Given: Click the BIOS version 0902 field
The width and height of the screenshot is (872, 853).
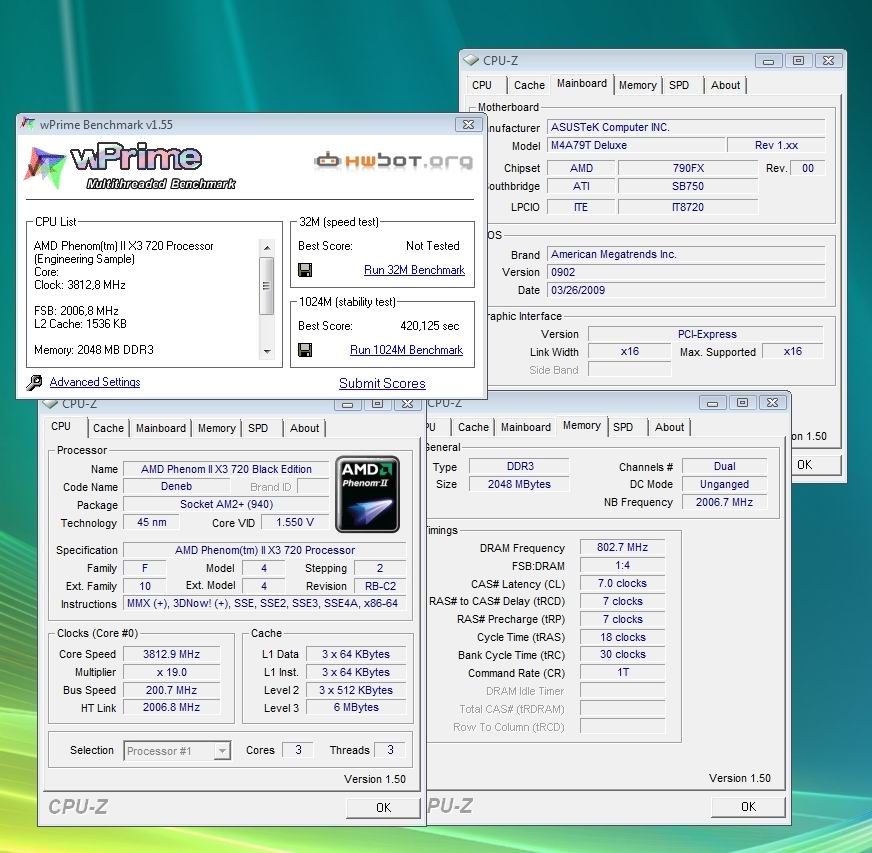Looking at the screenshot, I should (686, 272).
